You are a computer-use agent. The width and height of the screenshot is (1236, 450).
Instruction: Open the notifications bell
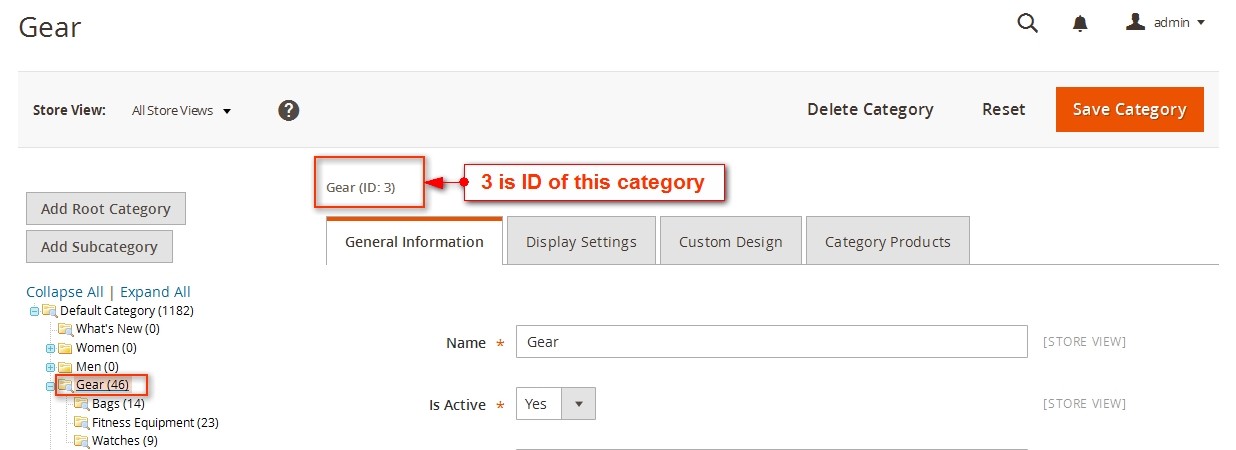point(1080,24)
